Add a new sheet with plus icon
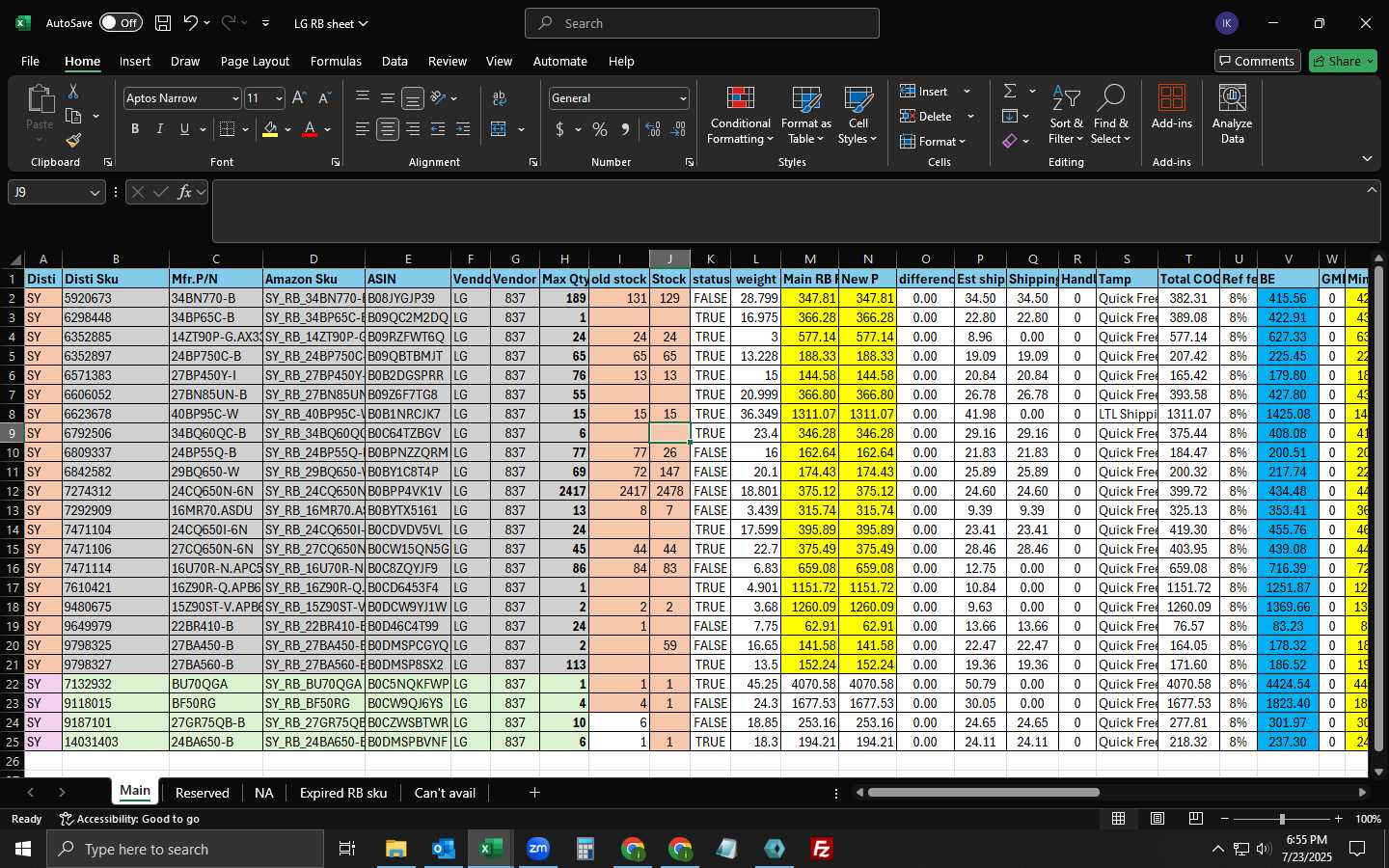The height and width of the screenshot is (868, 1389). coord(534,793)
